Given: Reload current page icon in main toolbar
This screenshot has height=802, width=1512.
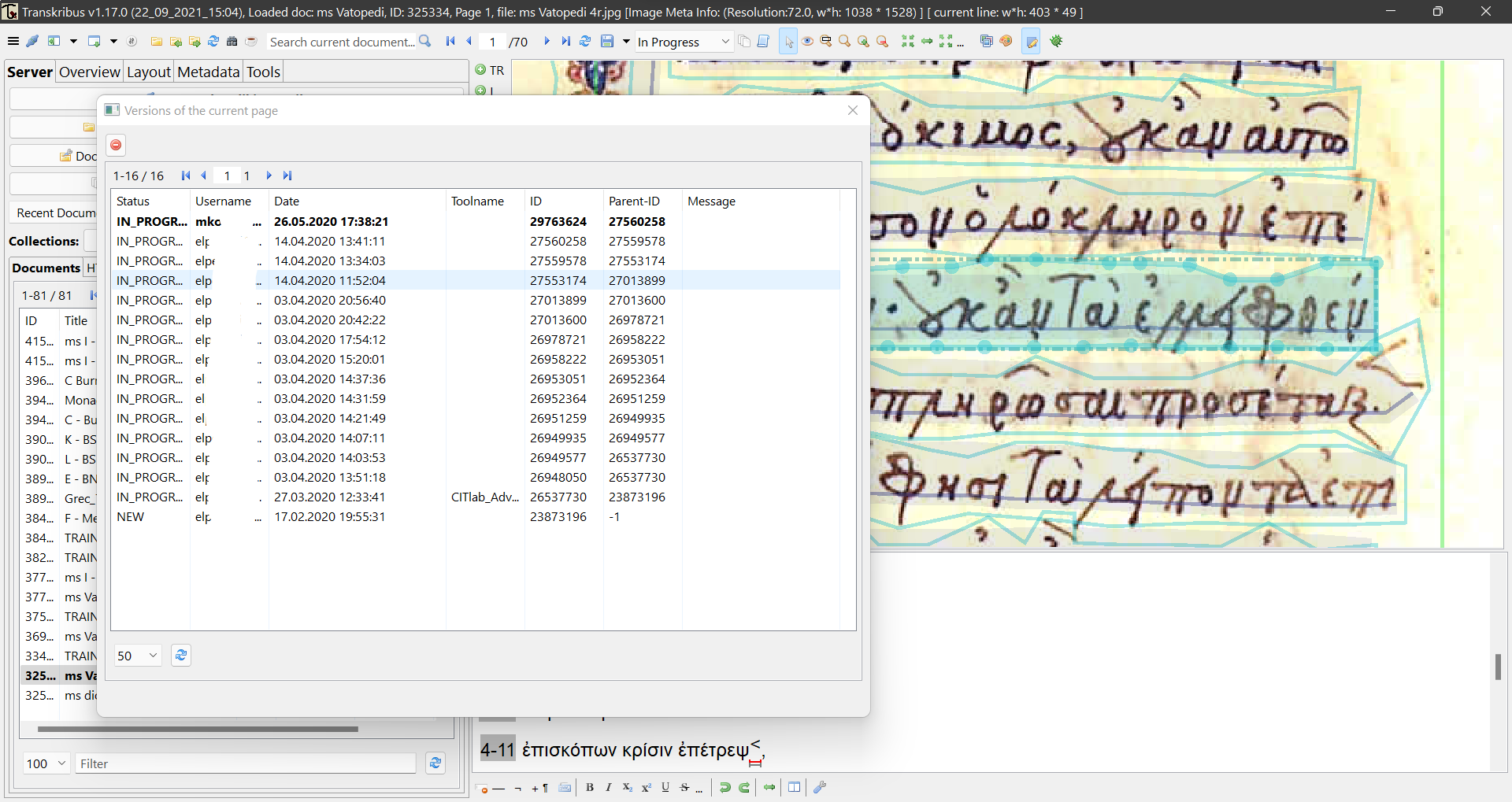Looking at the screenshot, I should [x=585, y=41].
